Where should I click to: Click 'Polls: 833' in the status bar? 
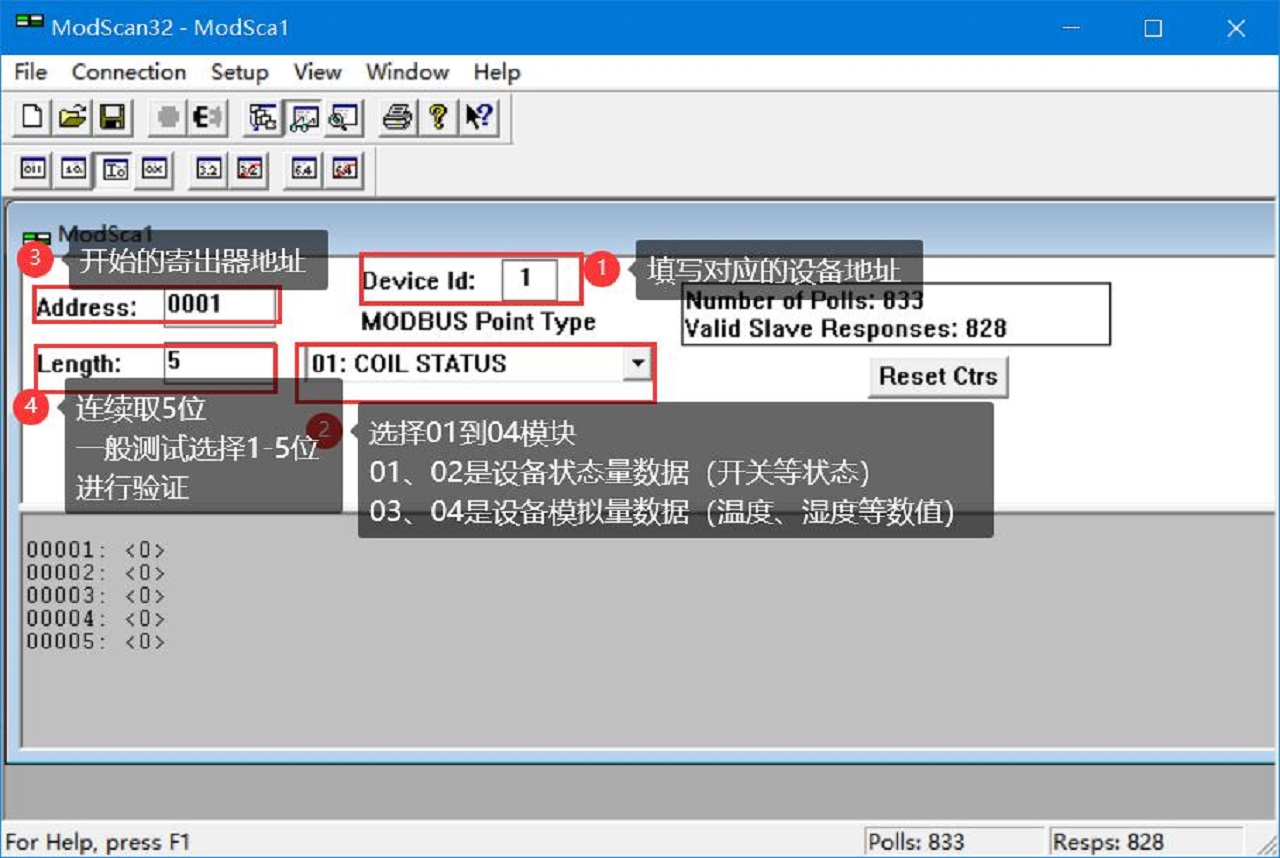point(917,842)
